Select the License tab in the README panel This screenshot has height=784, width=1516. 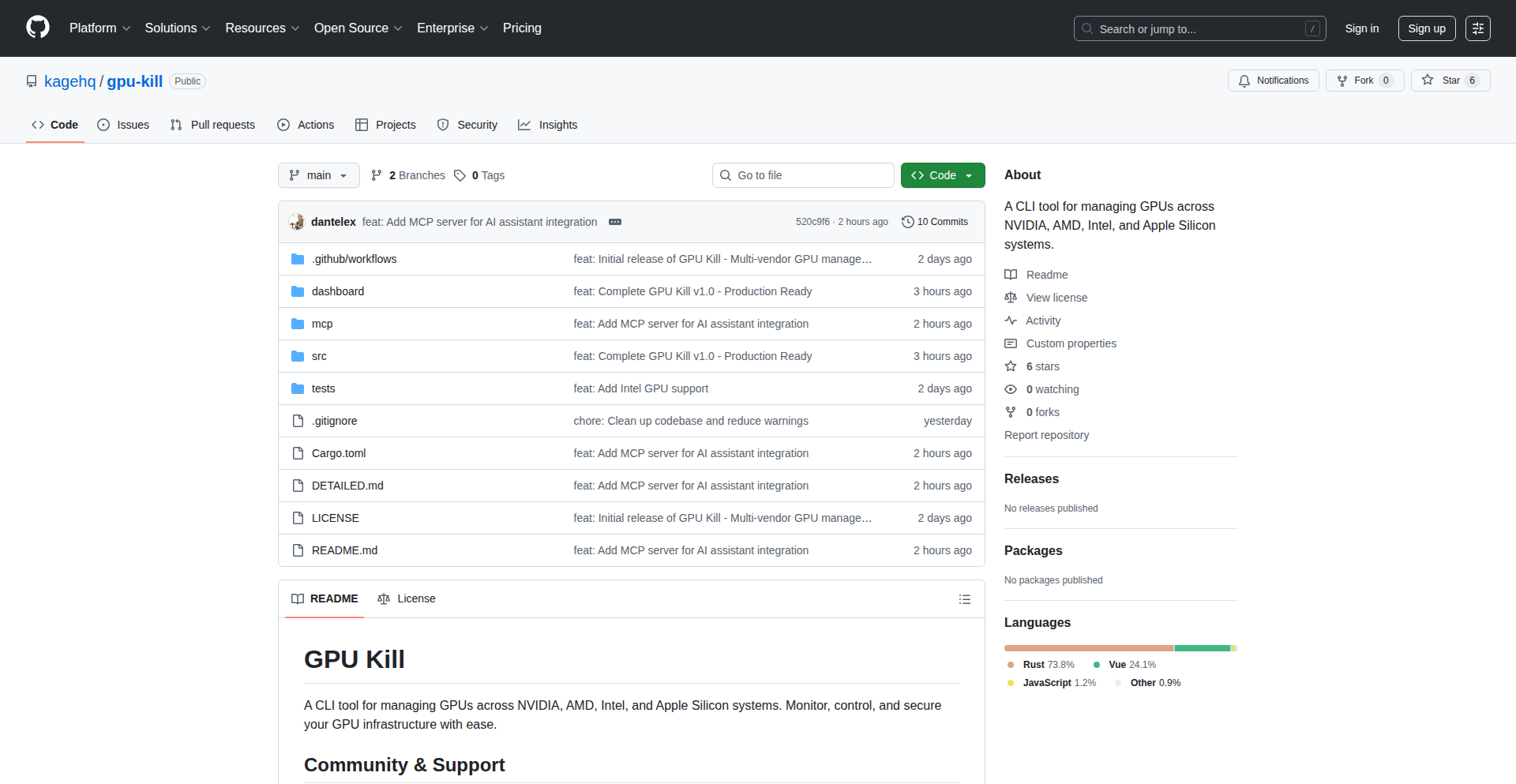(x=407, y=598)
